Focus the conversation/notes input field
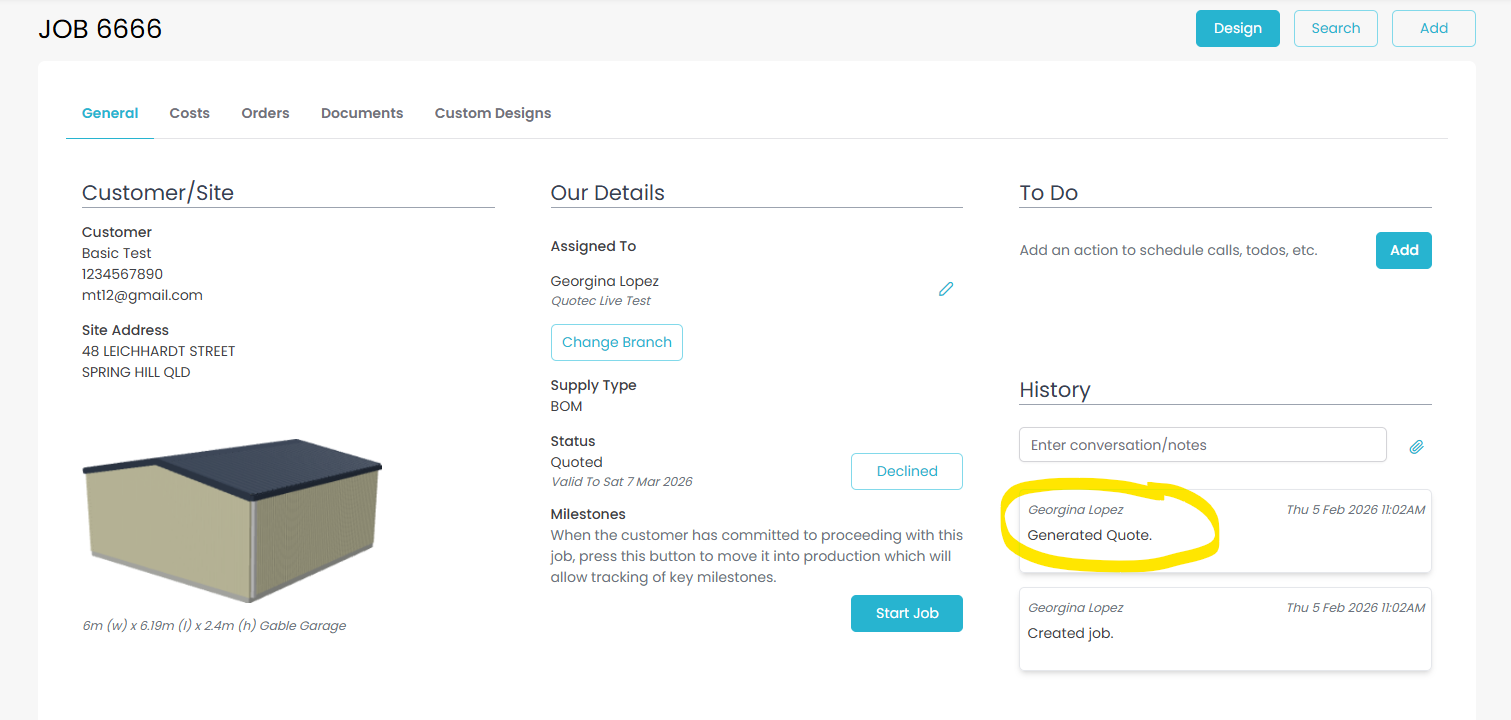Screen dimensions: 1511x720 [1202, 445]
